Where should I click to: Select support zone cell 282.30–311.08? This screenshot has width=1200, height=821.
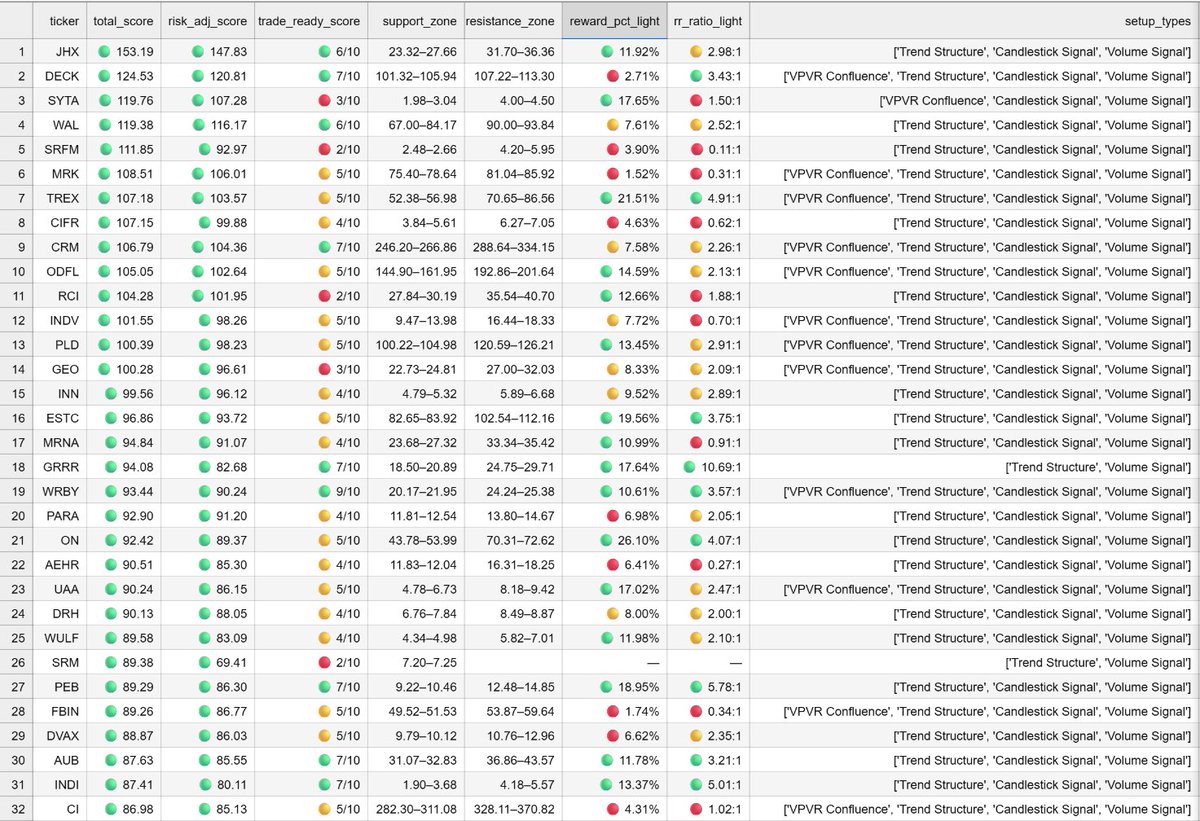coord(415,809)
